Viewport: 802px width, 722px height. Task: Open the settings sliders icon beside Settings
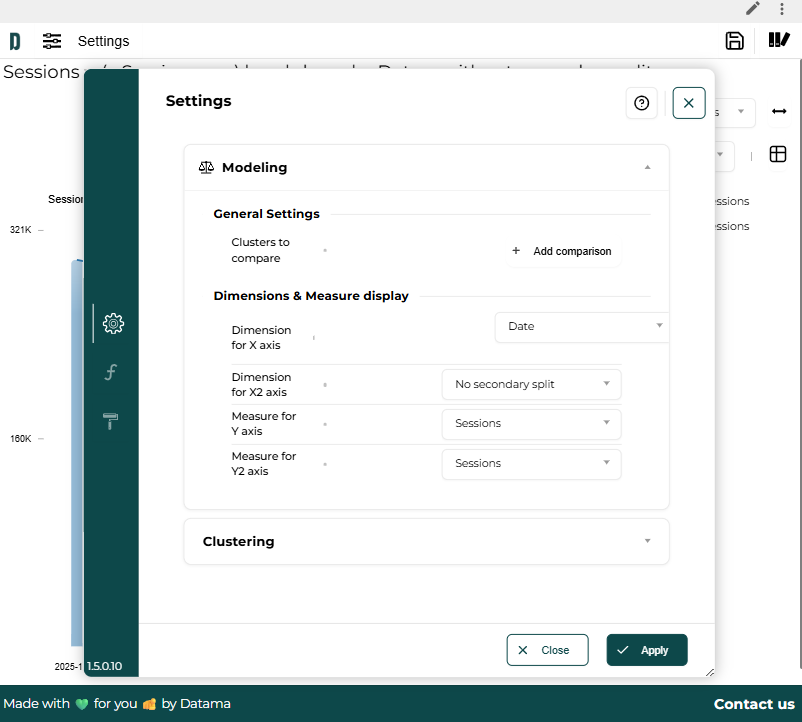click(x=52, y=41)
